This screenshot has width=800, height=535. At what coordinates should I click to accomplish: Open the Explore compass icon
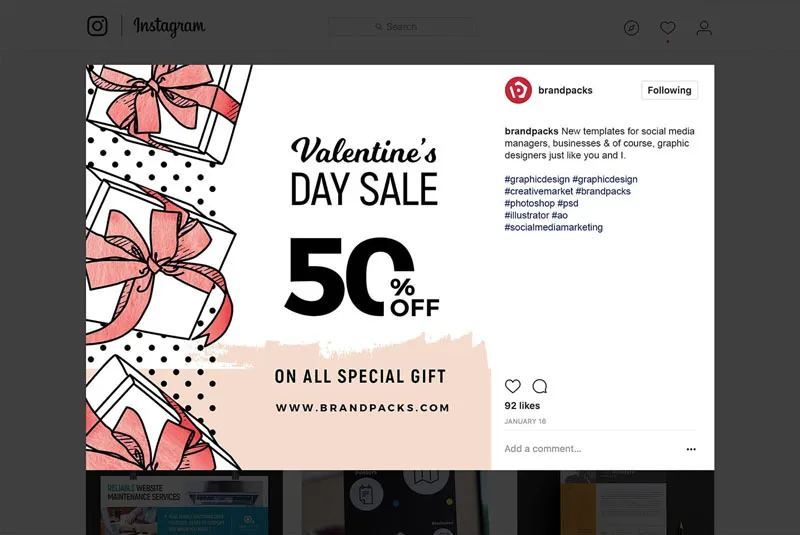click(x=631, y=28)
